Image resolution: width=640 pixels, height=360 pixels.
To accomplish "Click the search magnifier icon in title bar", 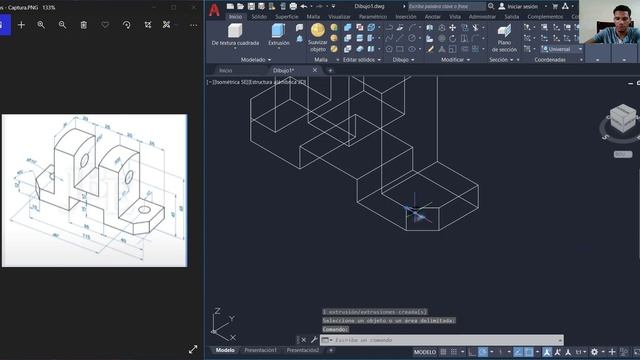I will point(491,6).
